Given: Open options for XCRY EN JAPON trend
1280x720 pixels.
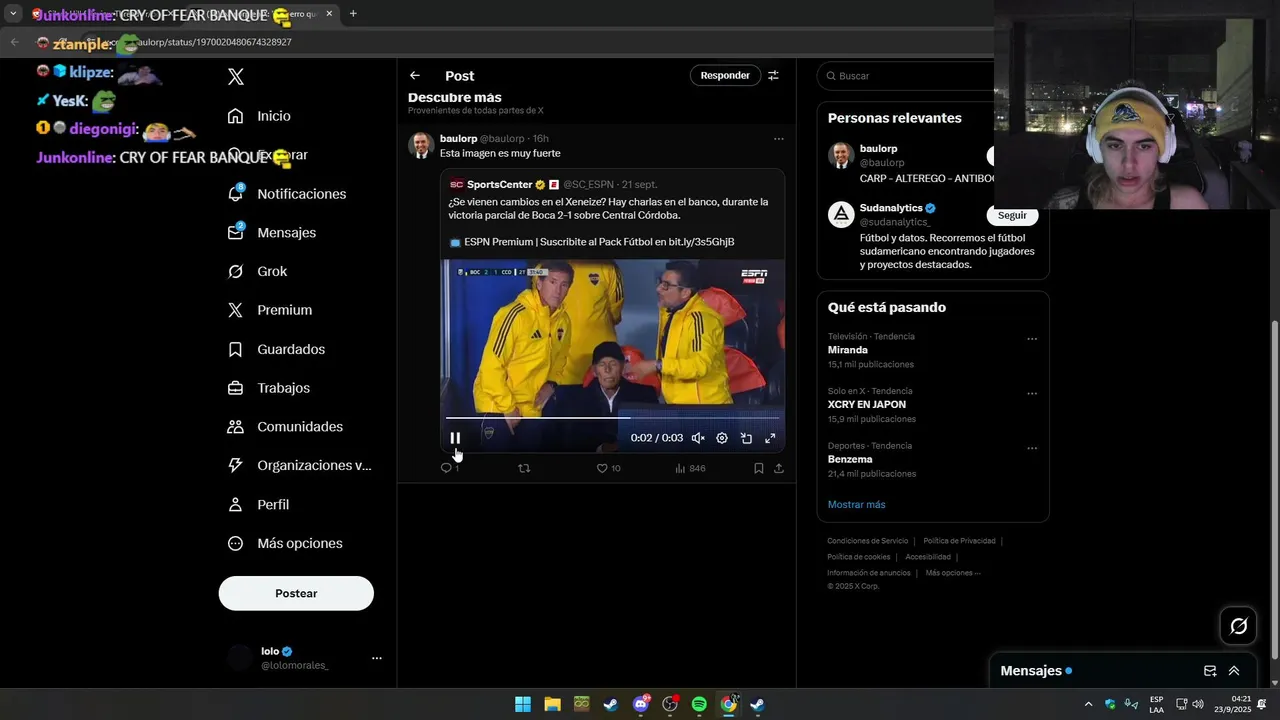Looking at the screenshot, I should coord(1032,394).
